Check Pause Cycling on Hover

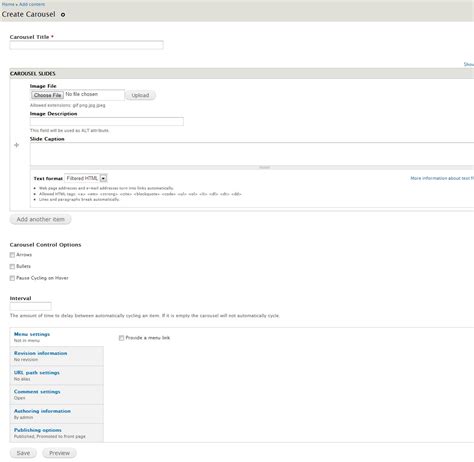coord(12,278)
